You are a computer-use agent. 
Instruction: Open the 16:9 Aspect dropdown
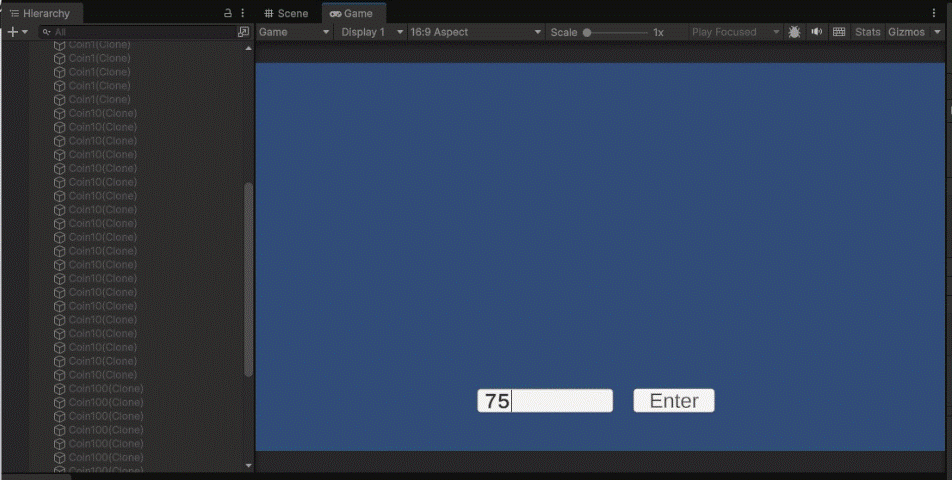click(476, 32)
